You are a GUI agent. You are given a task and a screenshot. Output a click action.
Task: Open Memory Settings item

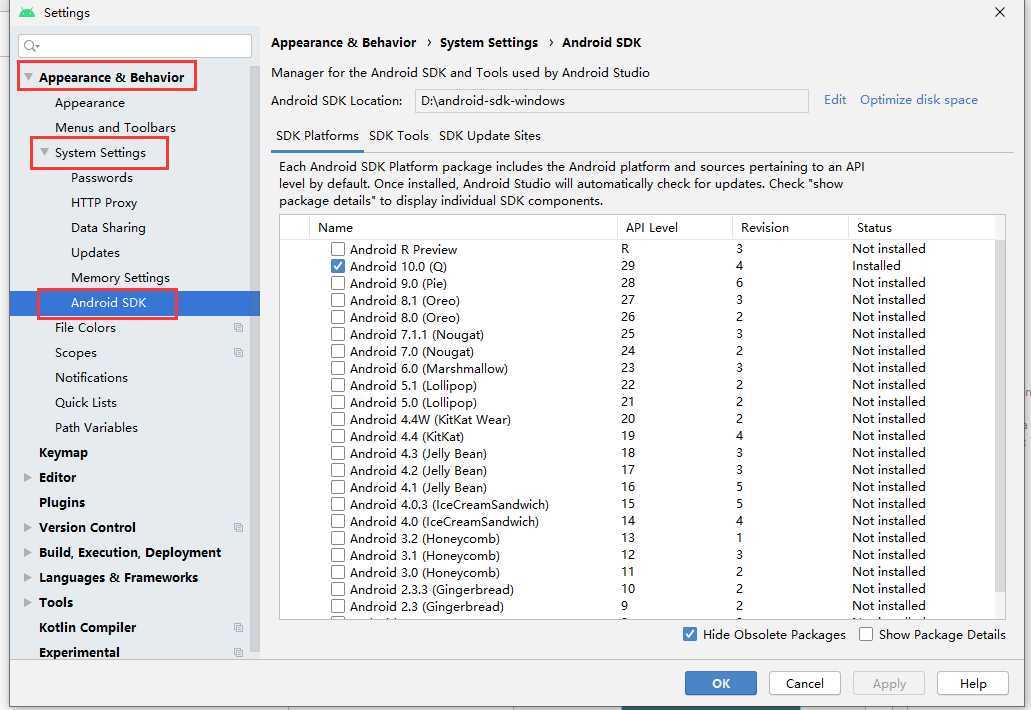coord(120,277)
